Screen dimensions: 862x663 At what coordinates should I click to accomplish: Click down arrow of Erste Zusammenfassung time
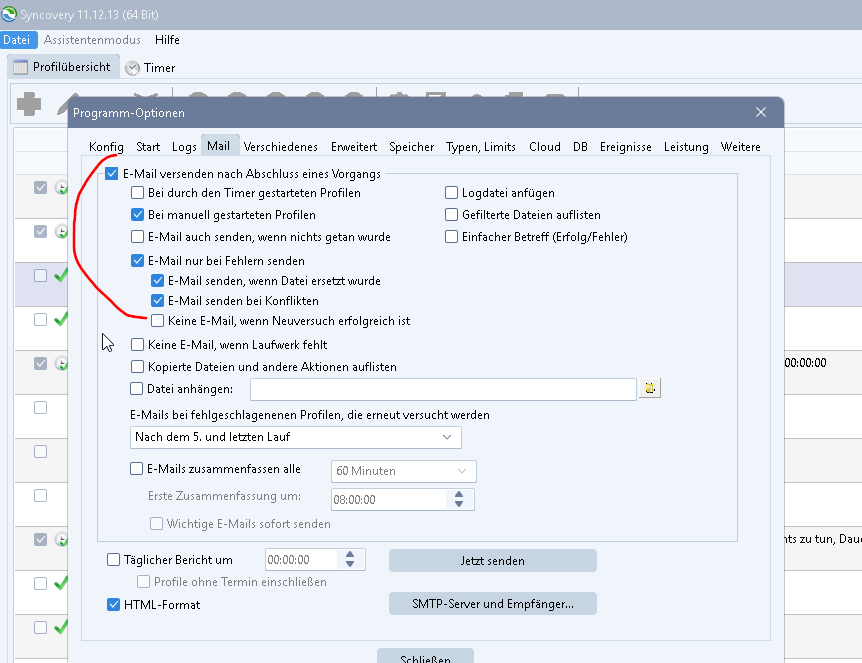(459, 504)
